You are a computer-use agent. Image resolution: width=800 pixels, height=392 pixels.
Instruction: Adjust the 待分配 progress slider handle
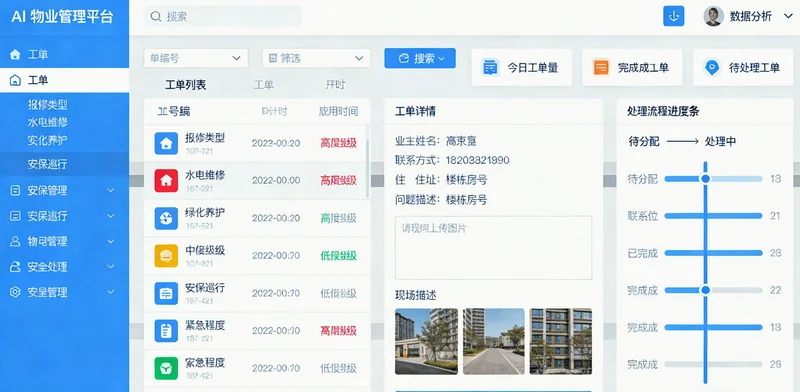coord(705,179)
